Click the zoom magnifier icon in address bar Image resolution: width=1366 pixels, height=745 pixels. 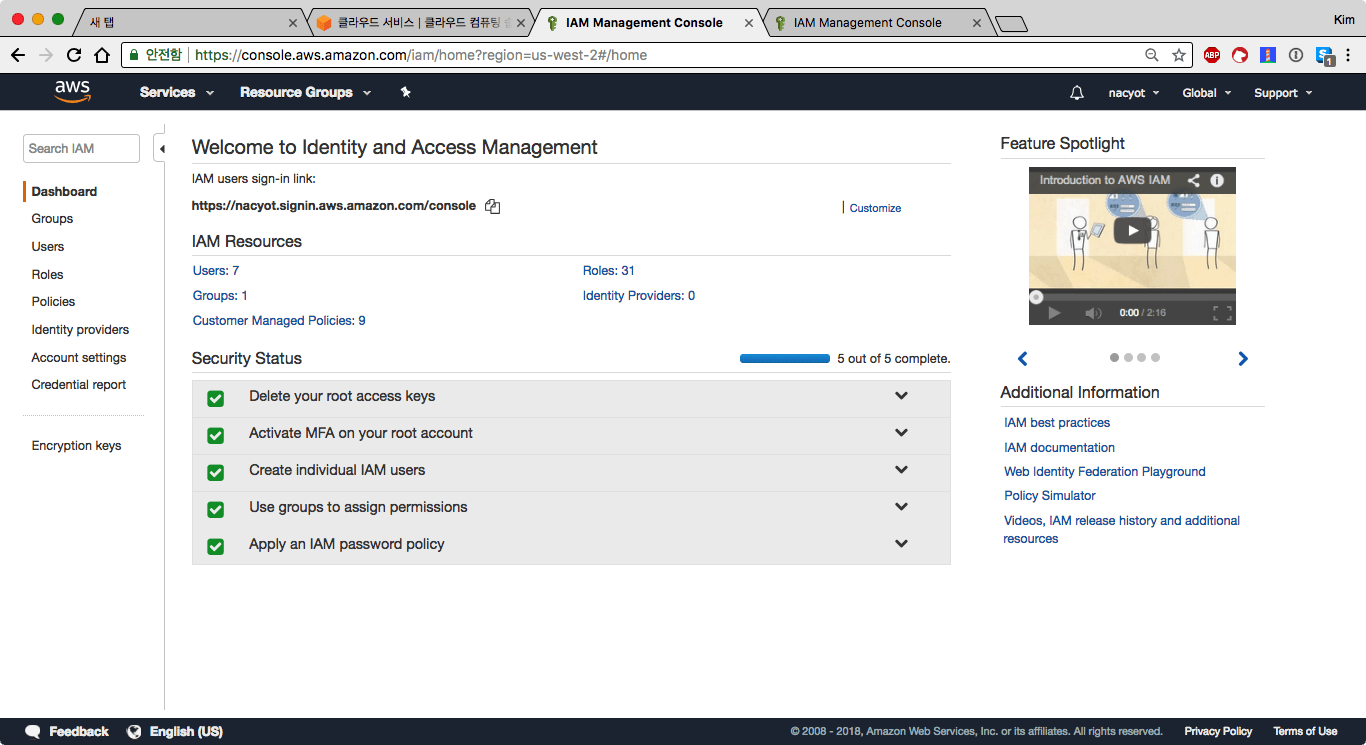(x=1152, y=55)
